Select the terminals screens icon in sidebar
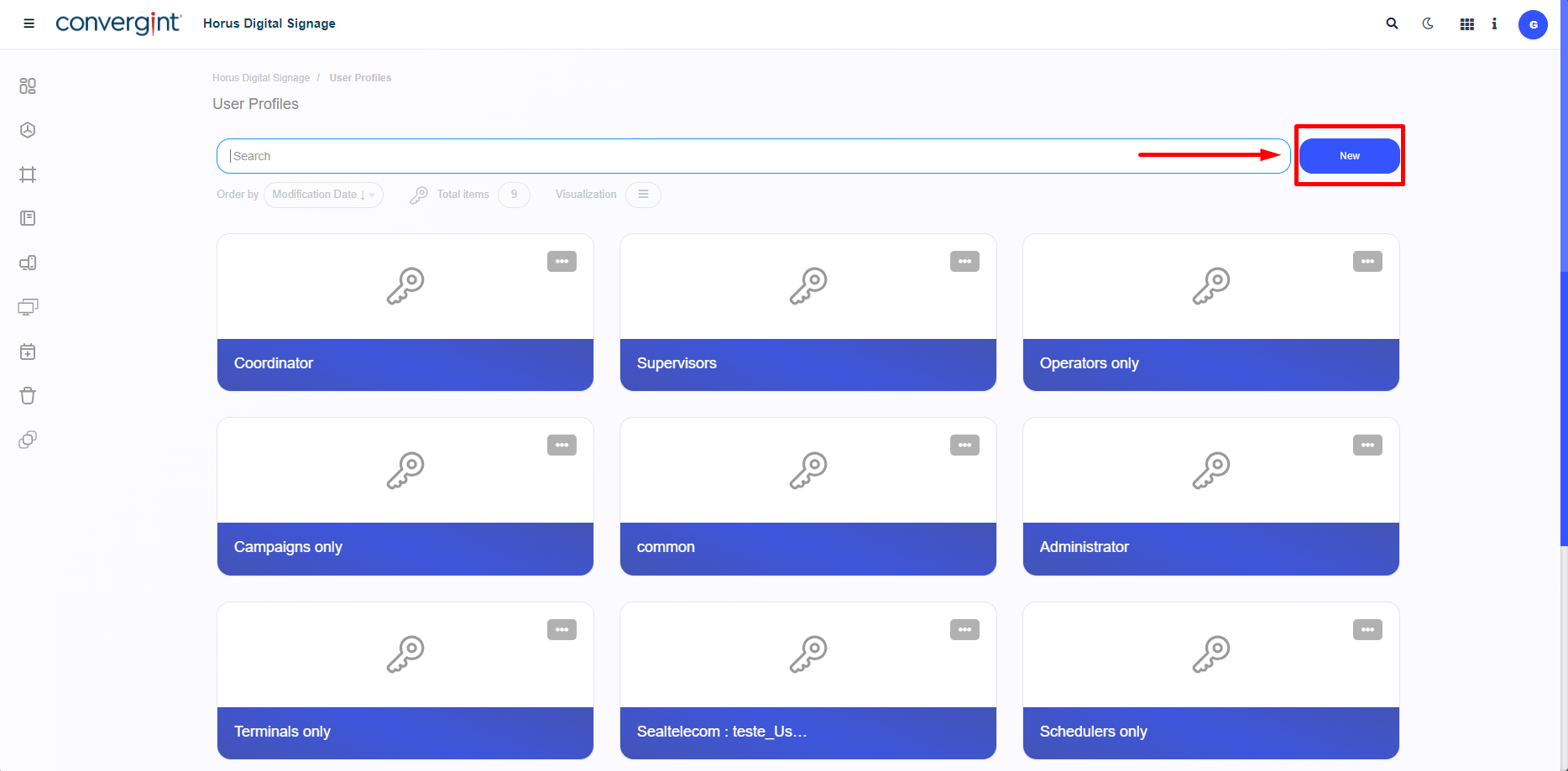1568x771 pixels. 28,307
